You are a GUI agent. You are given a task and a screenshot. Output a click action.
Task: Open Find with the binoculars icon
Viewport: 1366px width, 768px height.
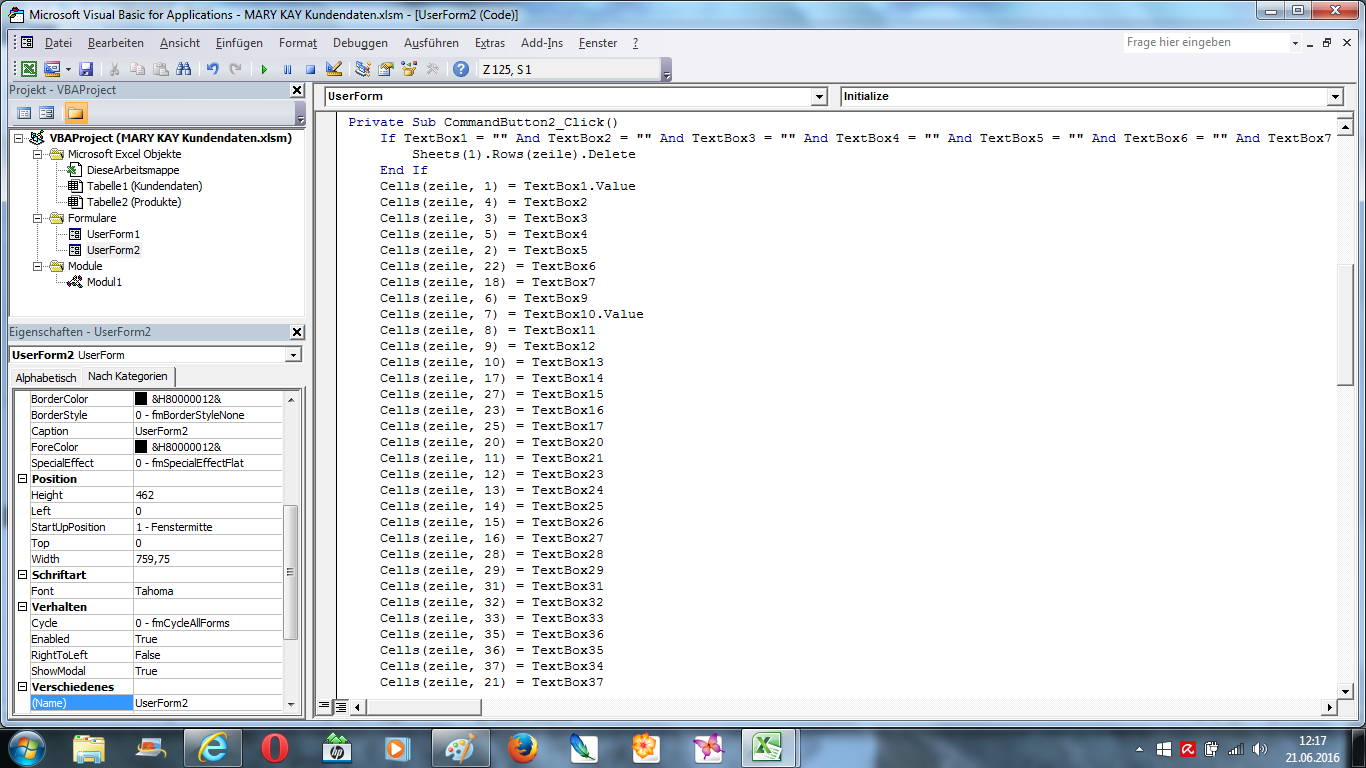tap(184, 69)
